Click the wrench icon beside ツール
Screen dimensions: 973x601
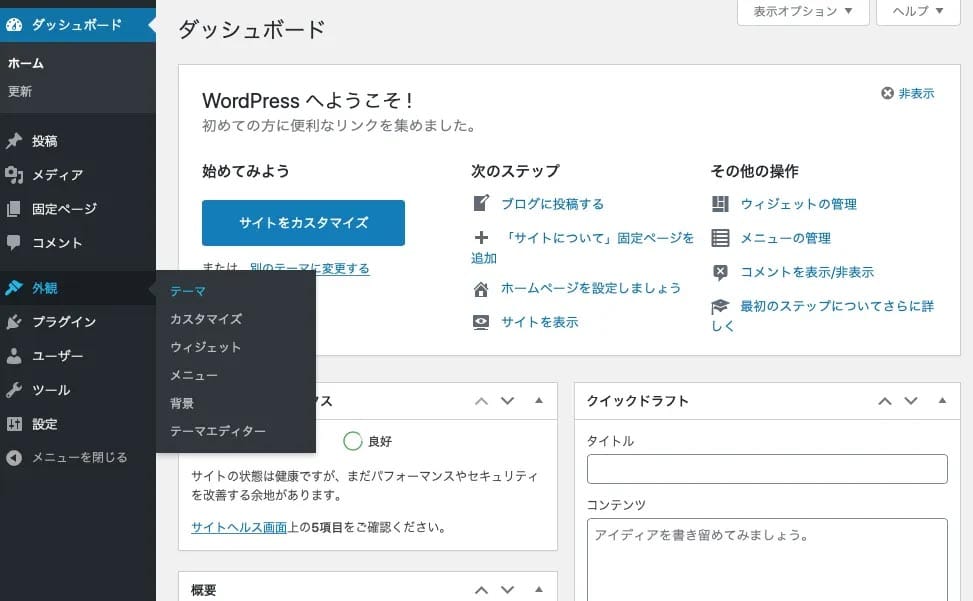pos(14,390)
